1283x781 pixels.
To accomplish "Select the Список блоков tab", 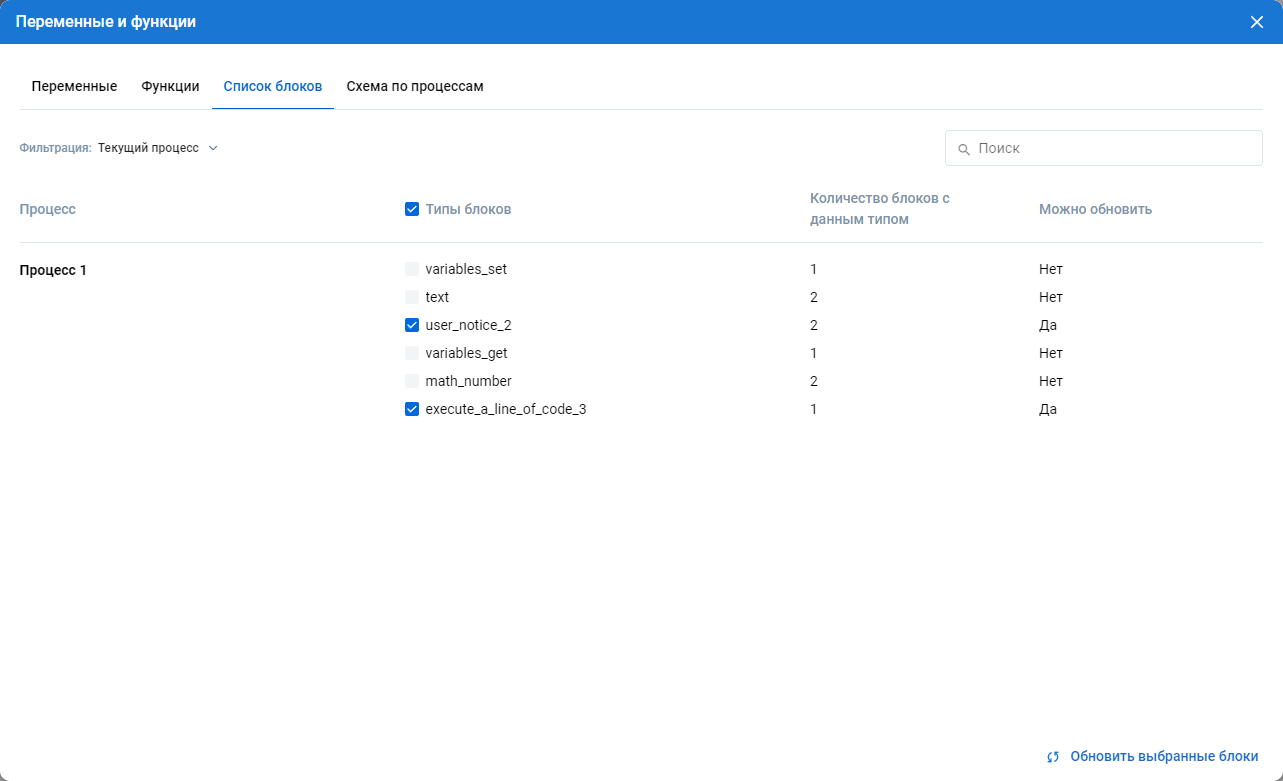I will click(273, 86).
